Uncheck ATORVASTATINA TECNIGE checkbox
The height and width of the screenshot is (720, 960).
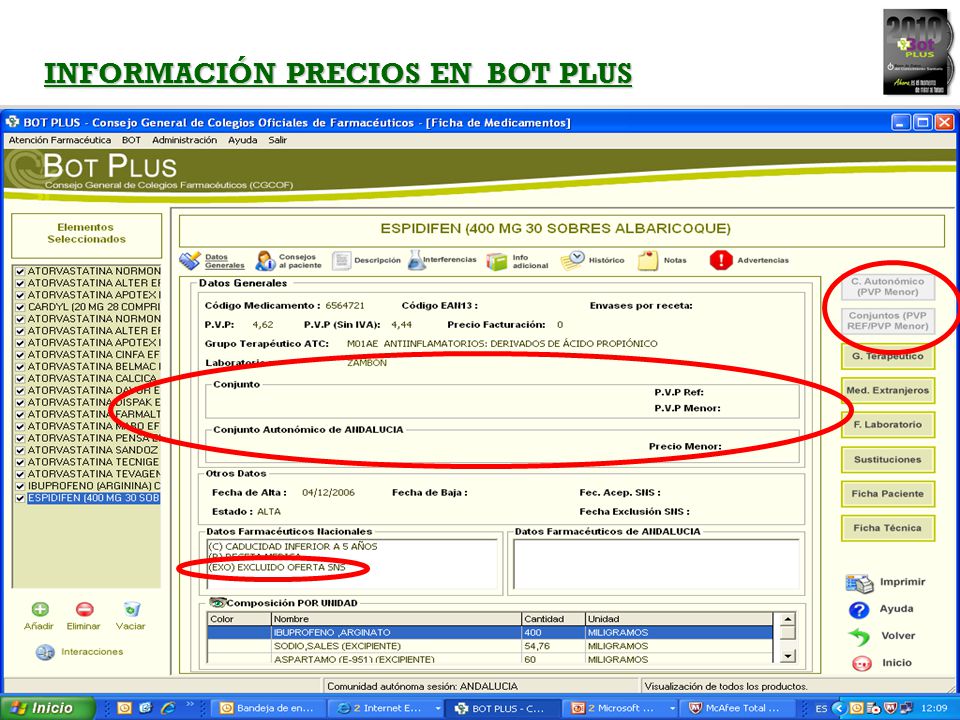tap(20, 462)
